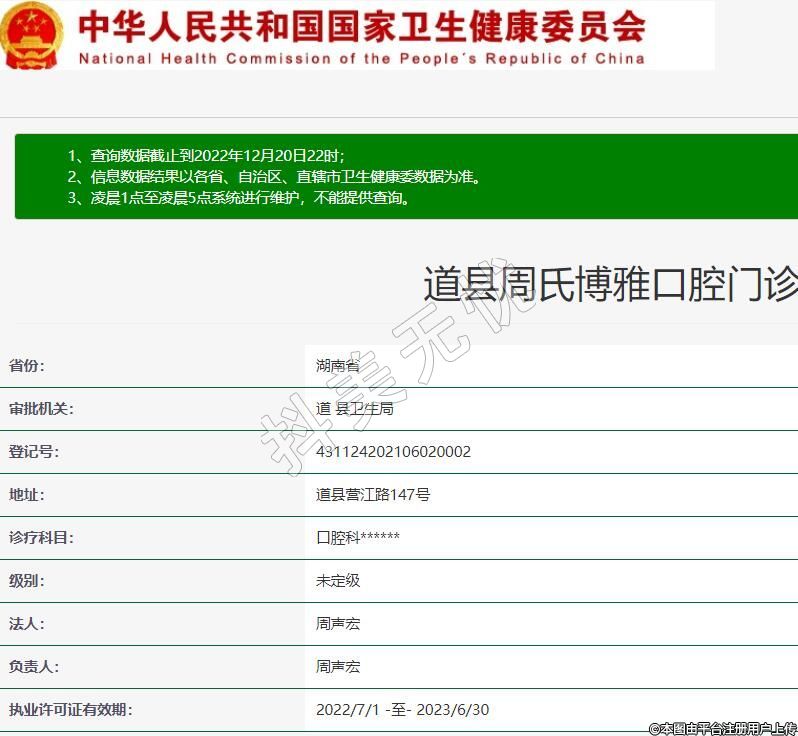Click the Chinese commission title in header
798x736 pixels.
pyautogui.click(x=361, y=25)
